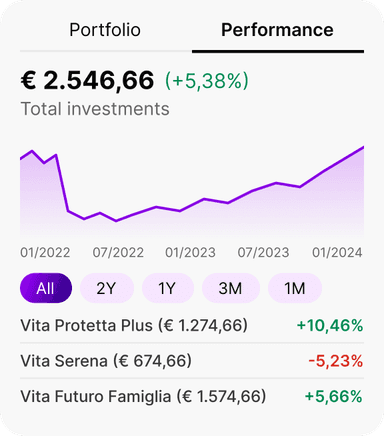Click the 01/2024 axis date label
The height and width of the screenshot is (436, 384).
[337, 253]
